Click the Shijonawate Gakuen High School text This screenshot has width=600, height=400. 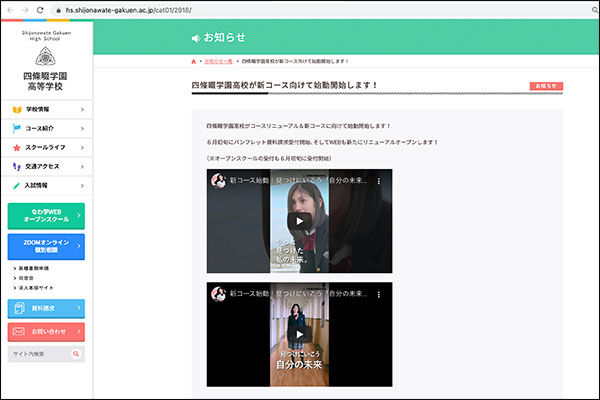pos(46,36)
